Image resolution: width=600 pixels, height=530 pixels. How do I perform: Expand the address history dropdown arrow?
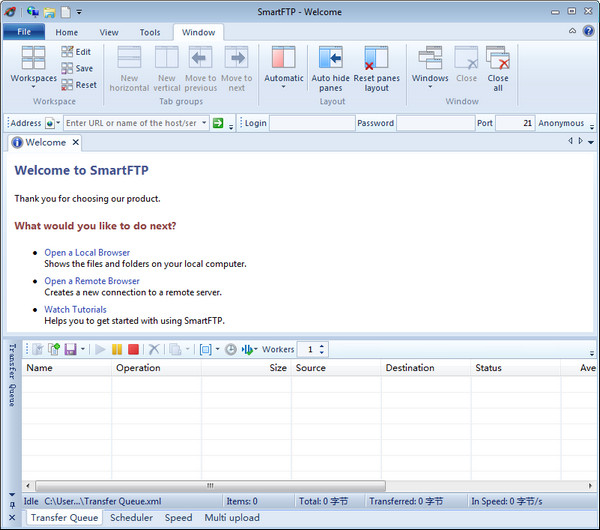click(204, 123)
